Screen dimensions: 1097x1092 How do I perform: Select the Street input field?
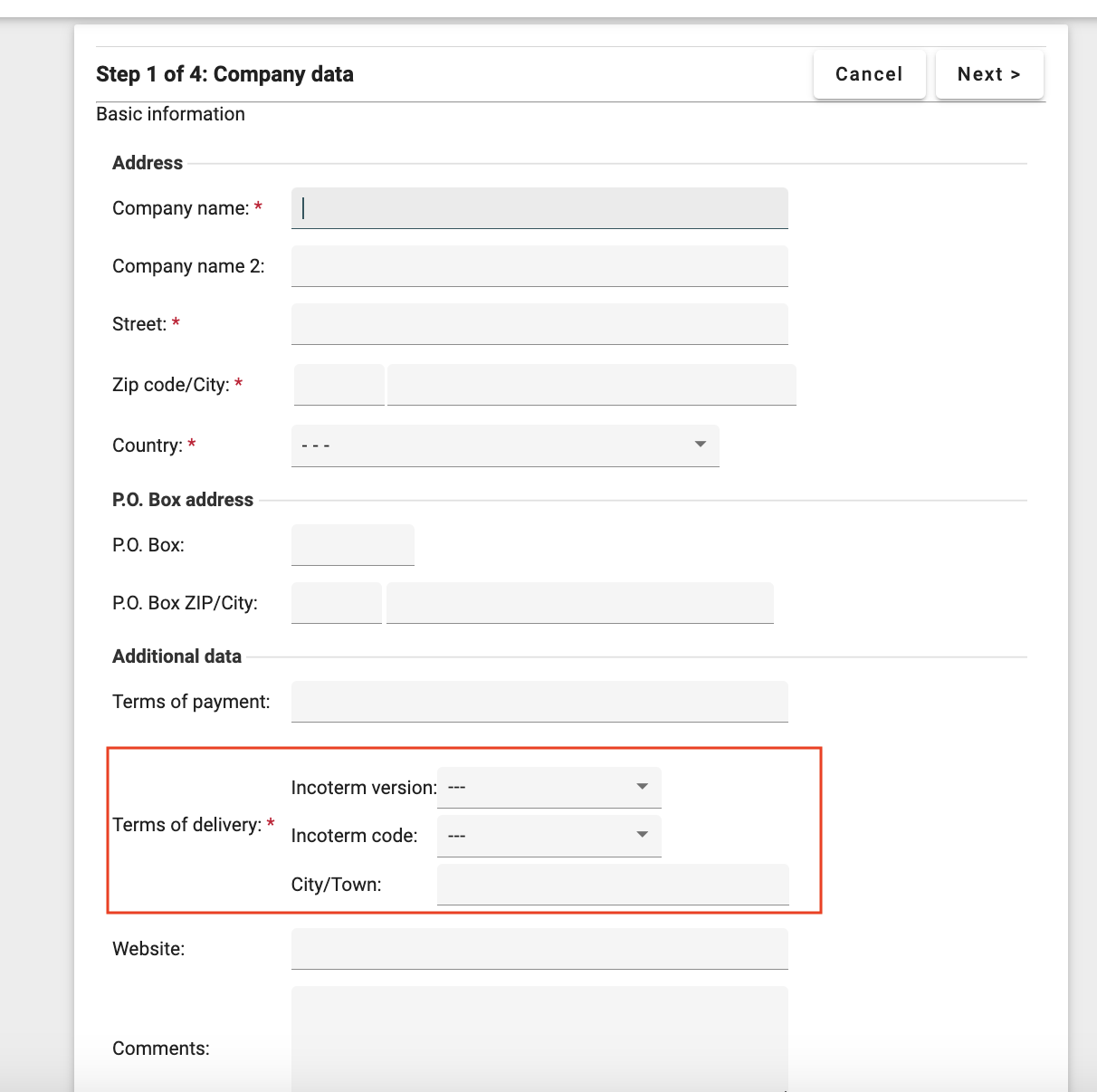pos(539,324)
